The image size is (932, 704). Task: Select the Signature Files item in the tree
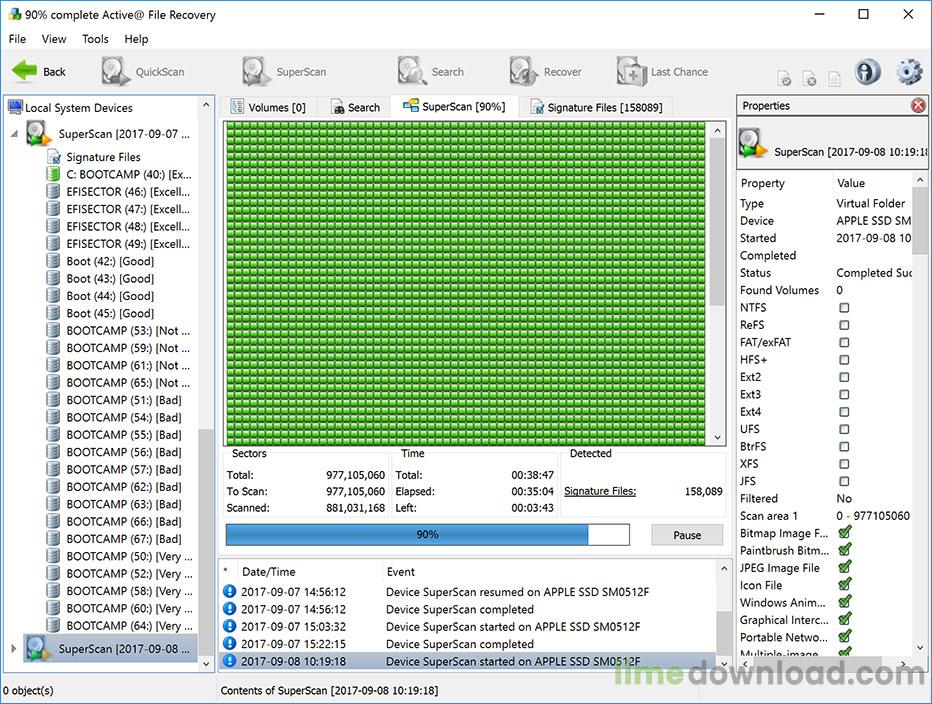tap(103, 156)
